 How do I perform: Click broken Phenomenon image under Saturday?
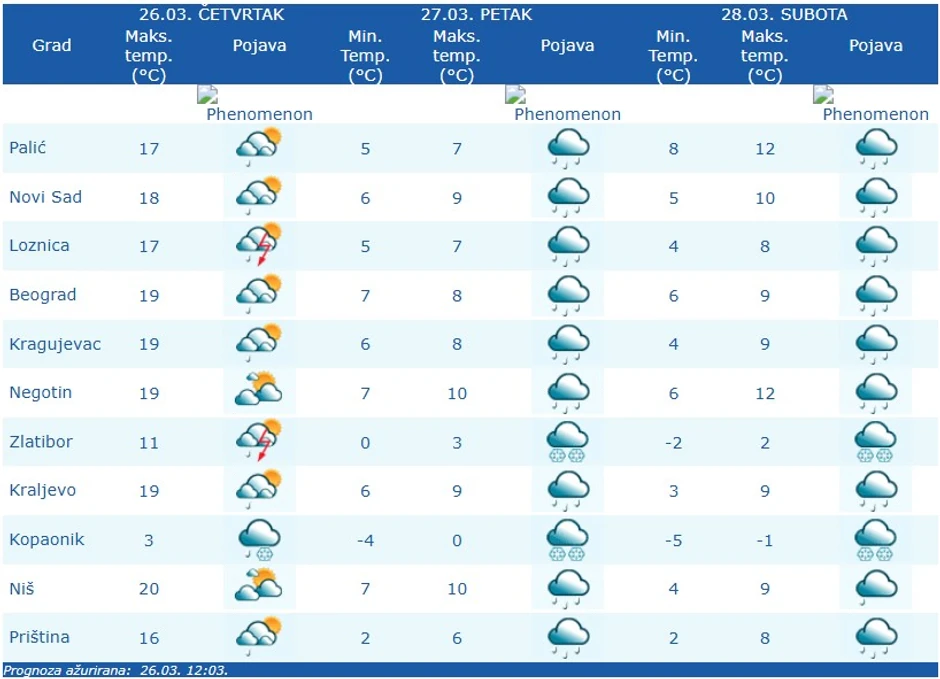[875, 105]
